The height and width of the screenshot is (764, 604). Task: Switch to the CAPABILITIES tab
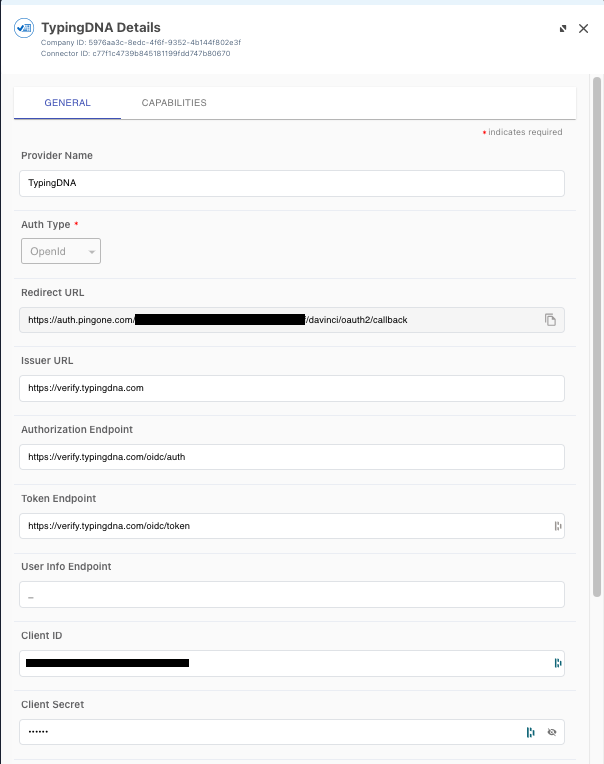pos(174,103)
